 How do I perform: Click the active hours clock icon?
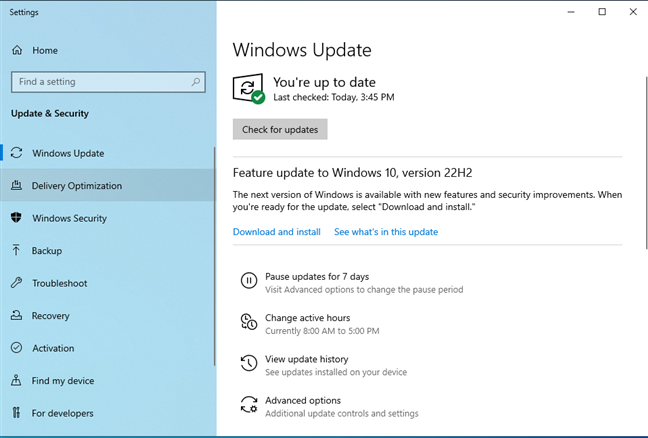[249, 321]
